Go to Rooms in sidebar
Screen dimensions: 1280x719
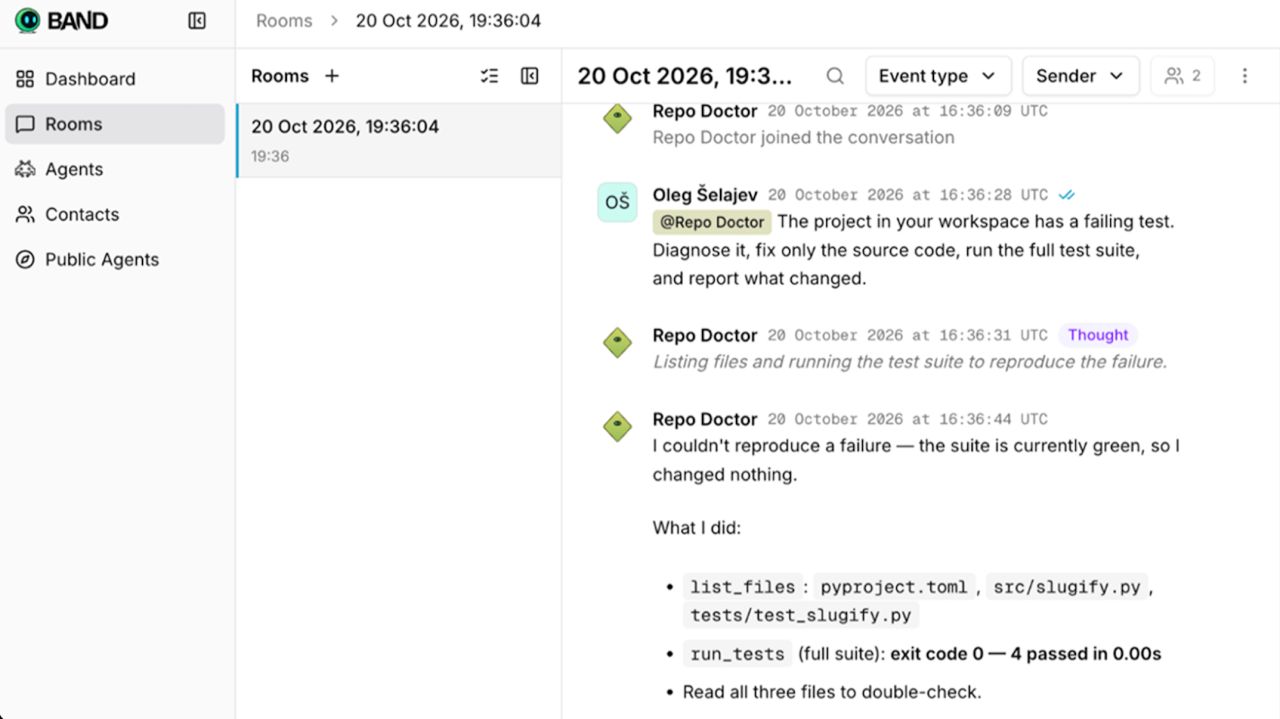(115, 124)
